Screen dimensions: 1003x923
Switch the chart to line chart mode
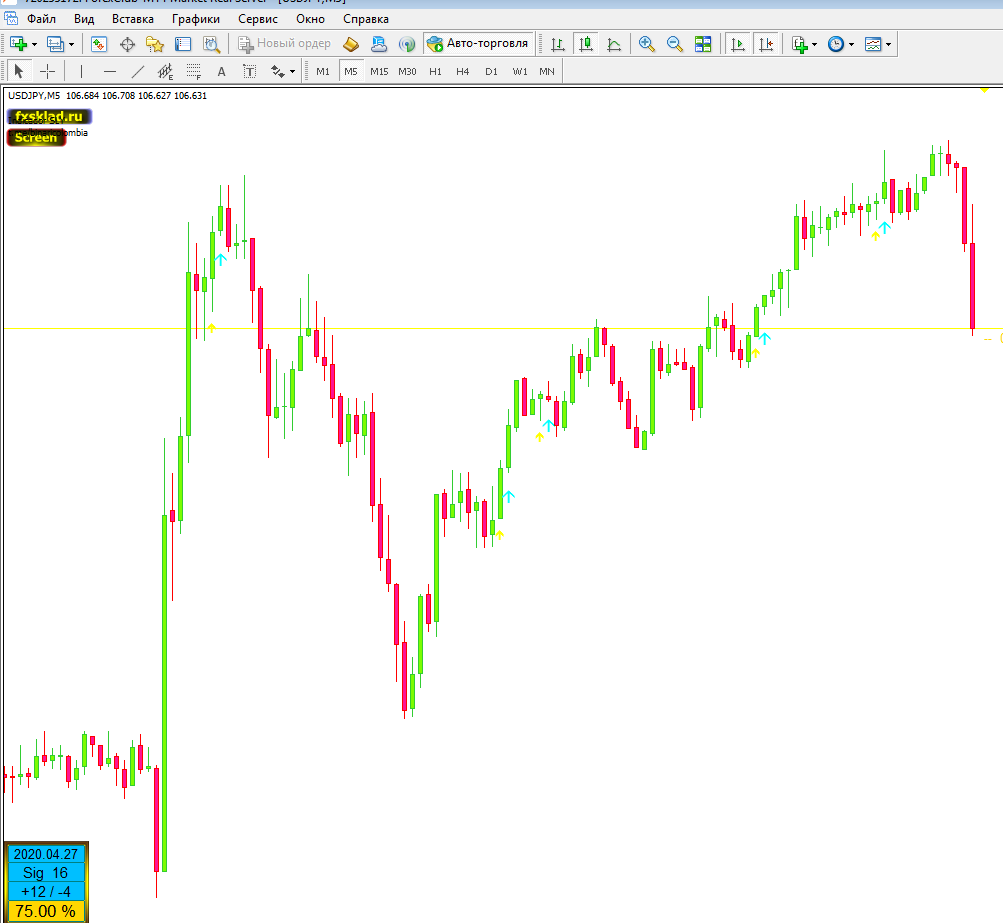tap(614, 44)
